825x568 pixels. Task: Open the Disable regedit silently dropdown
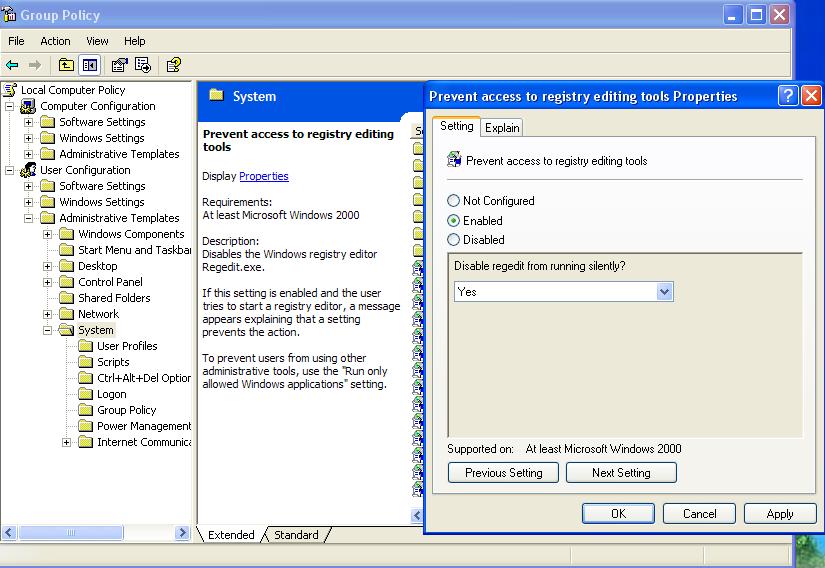[x=665, y=291]
